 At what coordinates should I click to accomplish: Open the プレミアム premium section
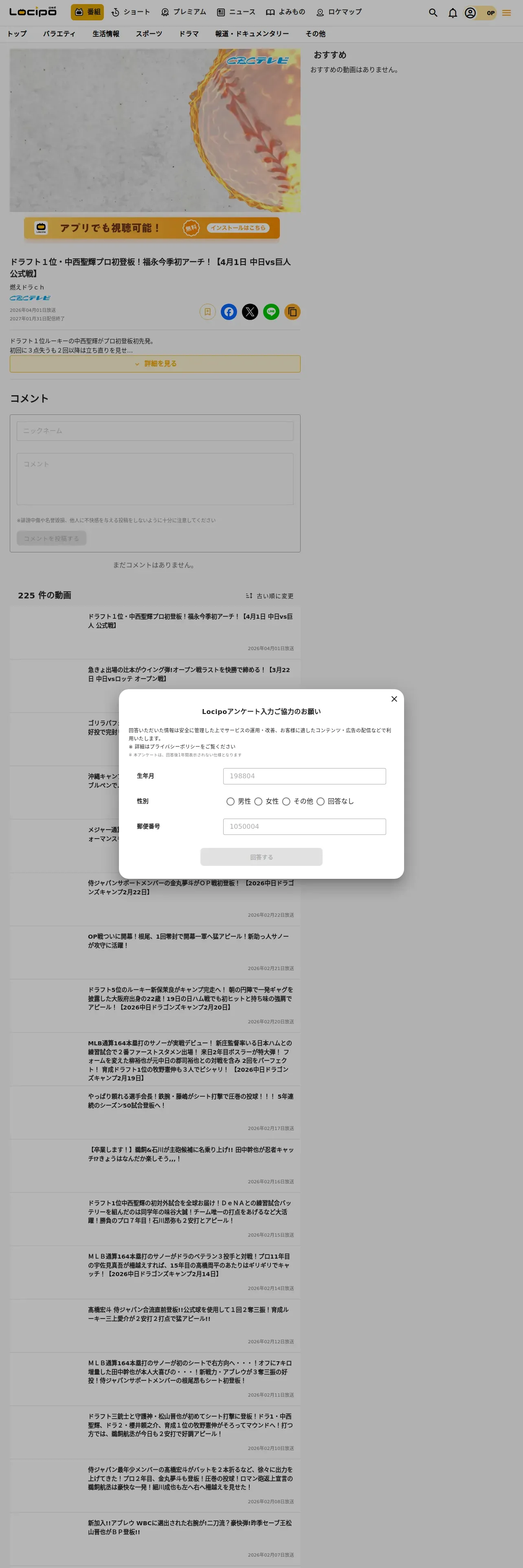click(x=184, y=12)
